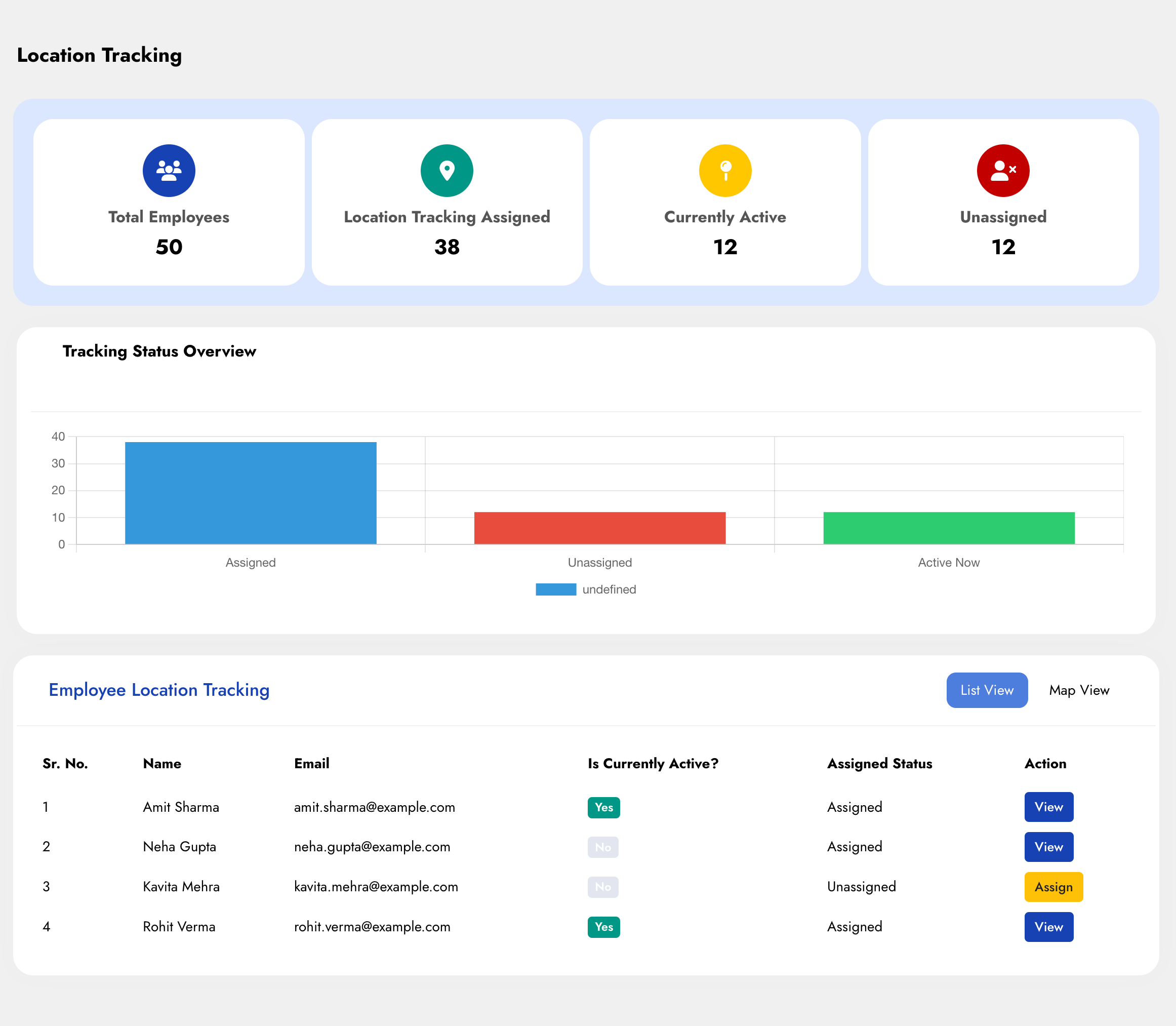The image size is (1176, 1026).
Task: Select the Location Tracking Assigned pin icon
Action: point(447,170)
